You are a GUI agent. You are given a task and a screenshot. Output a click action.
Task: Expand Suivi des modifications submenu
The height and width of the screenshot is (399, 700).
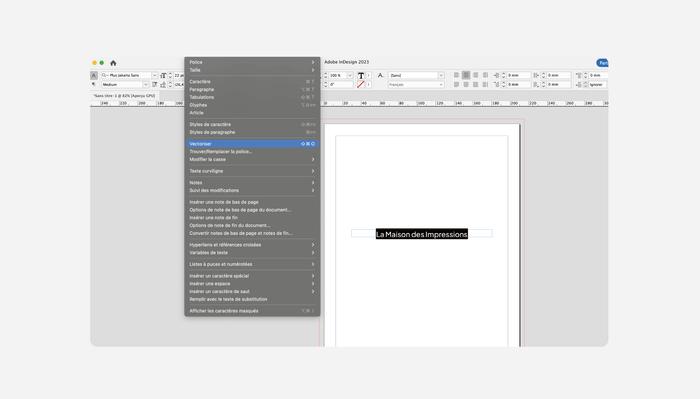252,191
